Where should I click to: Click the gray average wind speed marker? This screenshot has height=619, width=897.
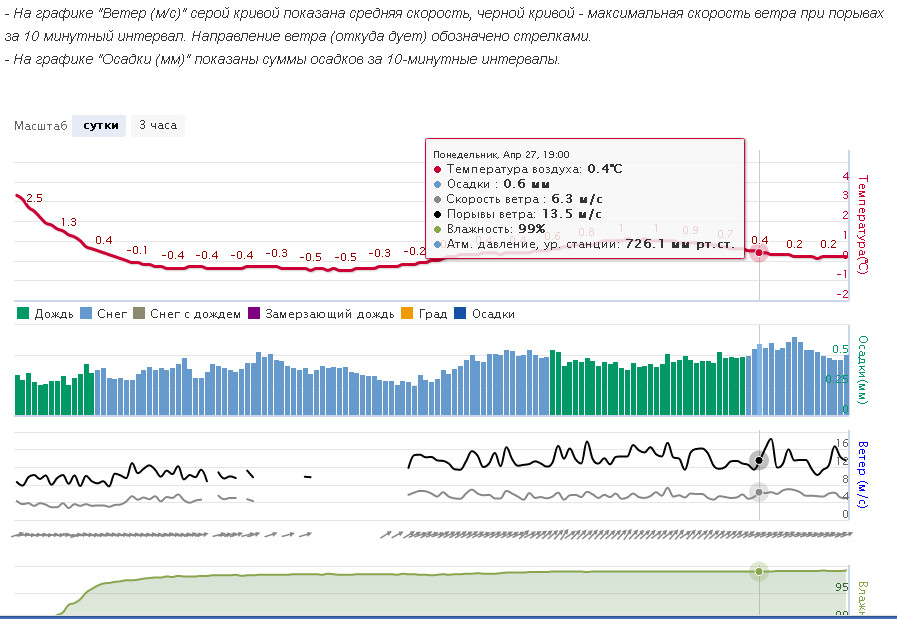pyautogui.click(x=759, y=492)
